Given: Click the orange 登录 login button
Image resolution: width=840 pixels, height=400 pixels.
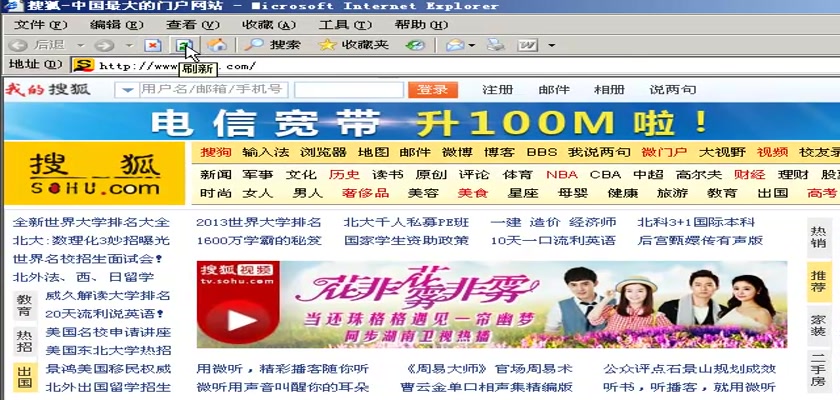Looking at the screenshot, I should click(x=433, y=90).
